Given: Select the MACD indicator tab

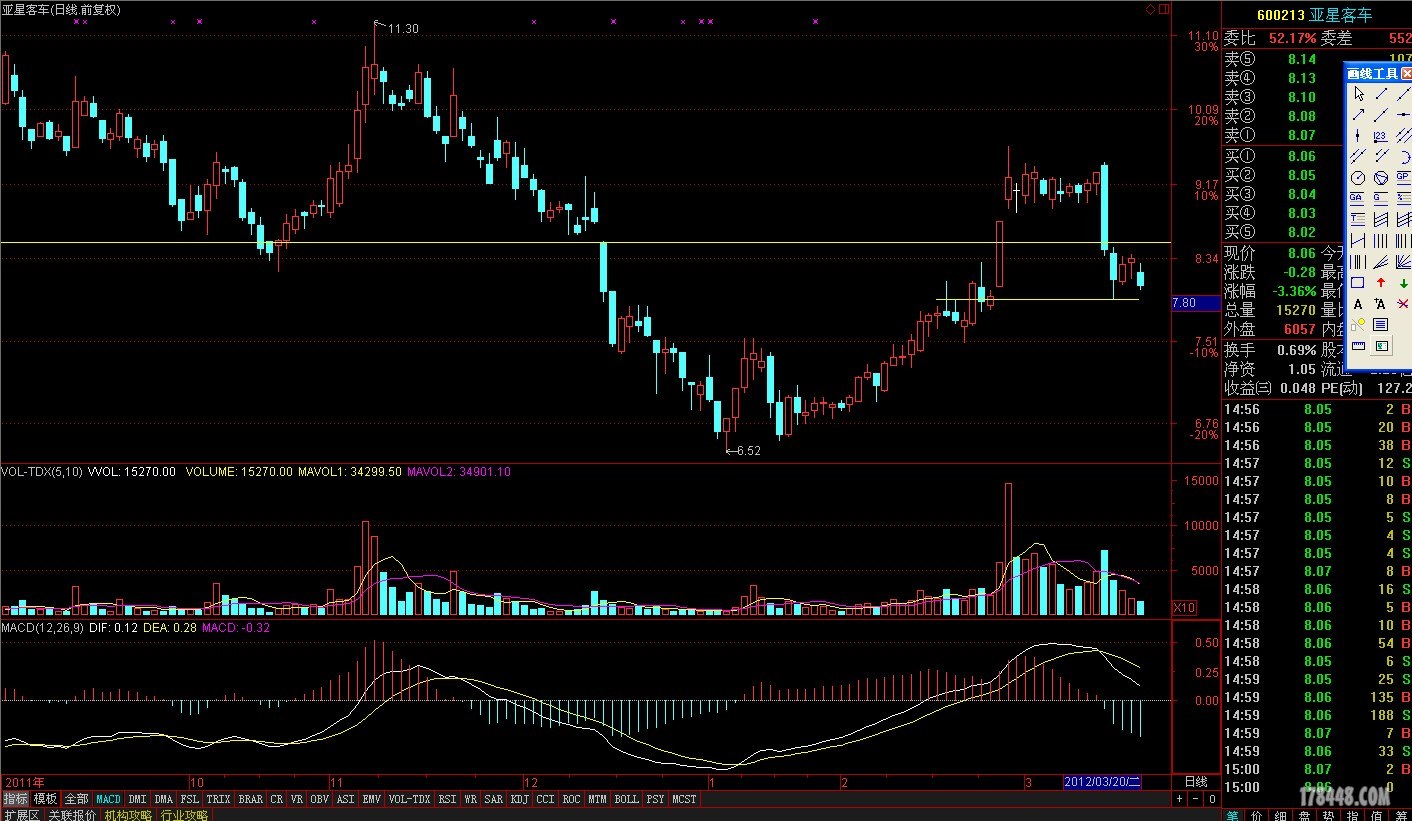Looking at the screenshot, I should [x=108, y=800].
